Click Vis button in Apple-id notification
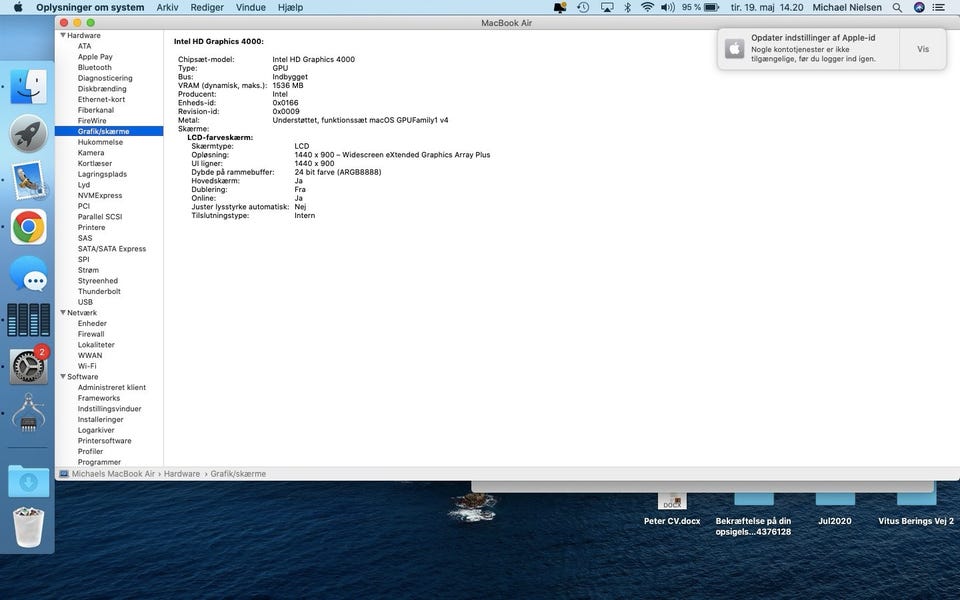 [923, 49]
